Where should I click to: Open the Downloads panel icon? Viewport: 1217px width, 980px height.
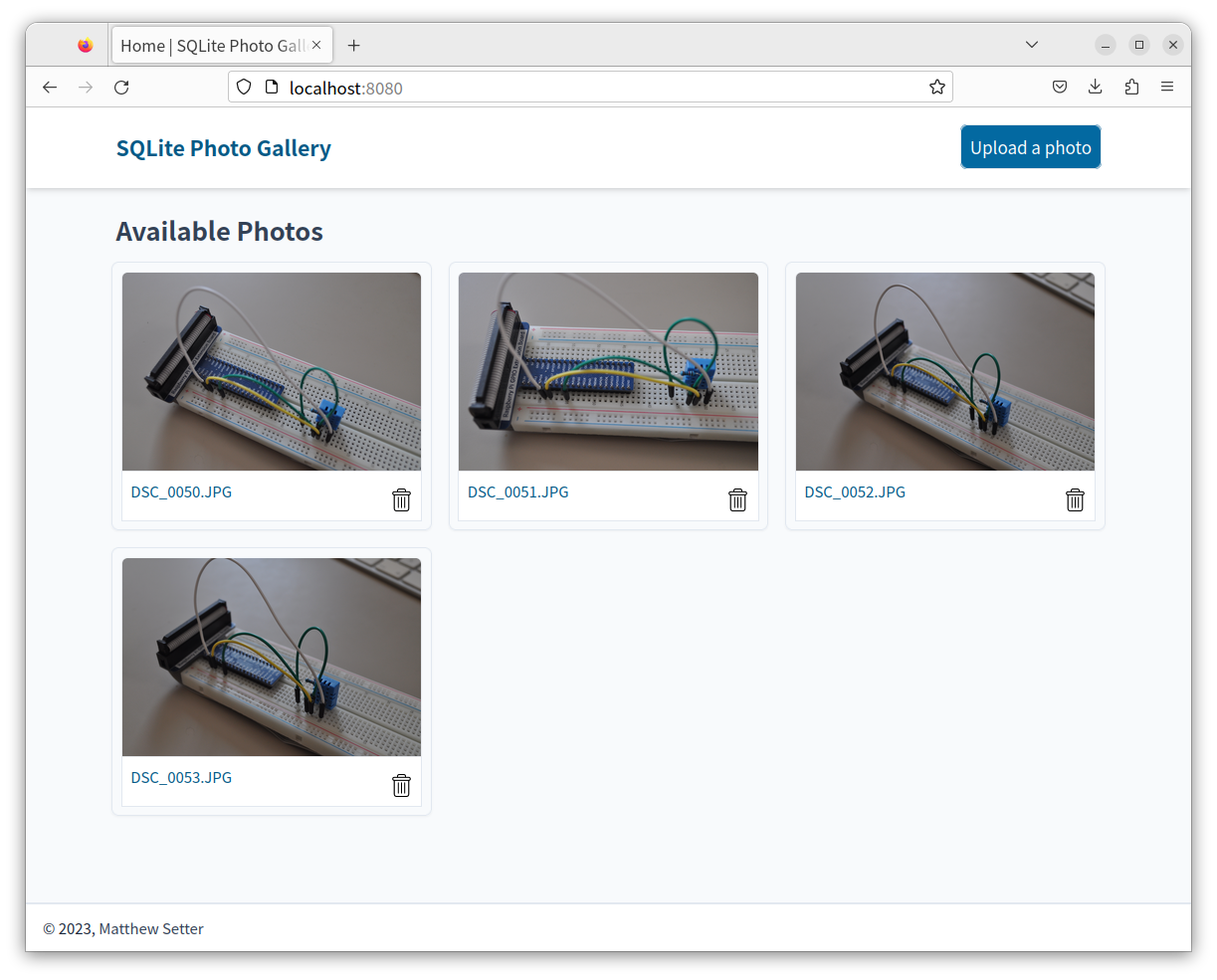[1096, 87]
